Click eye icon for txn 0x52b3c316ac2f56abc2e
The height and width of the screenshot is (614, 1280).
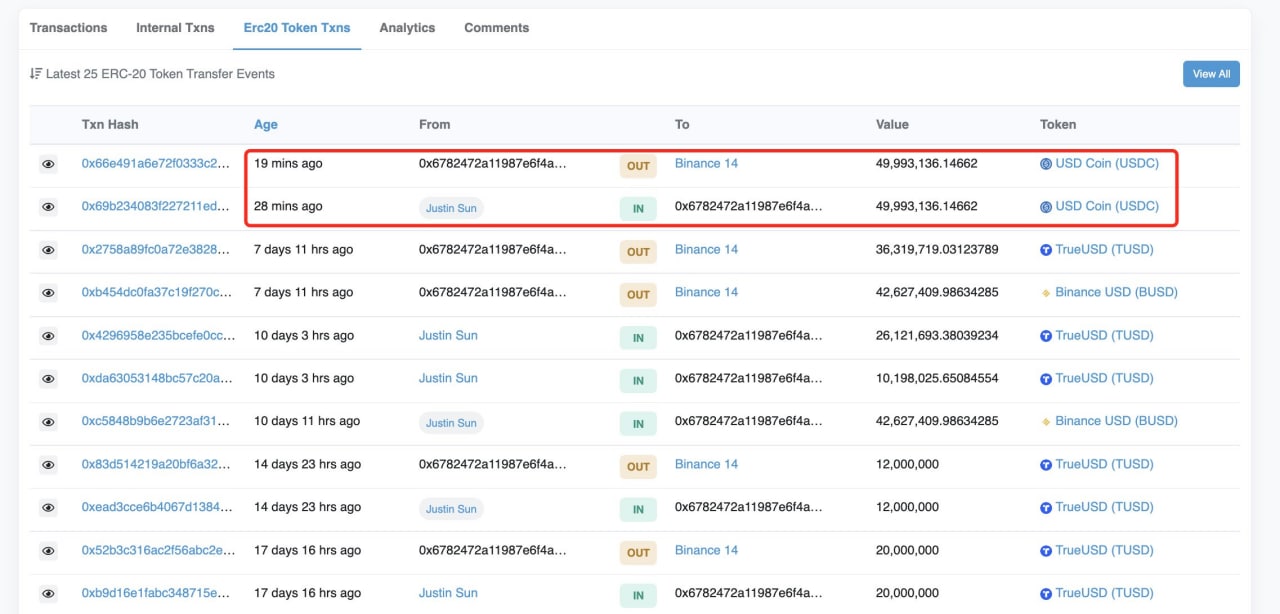(x=48, y=551)
